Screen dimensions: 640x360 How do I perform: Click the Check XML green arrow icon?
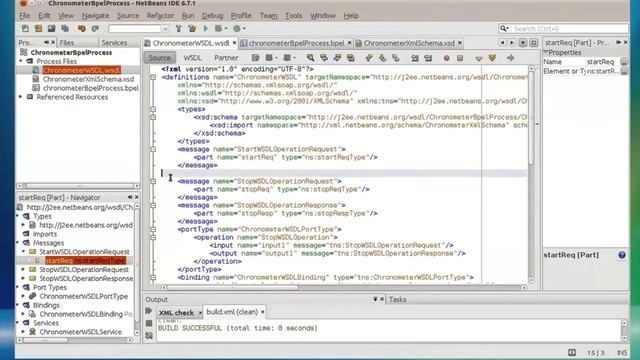click(479, 58)
